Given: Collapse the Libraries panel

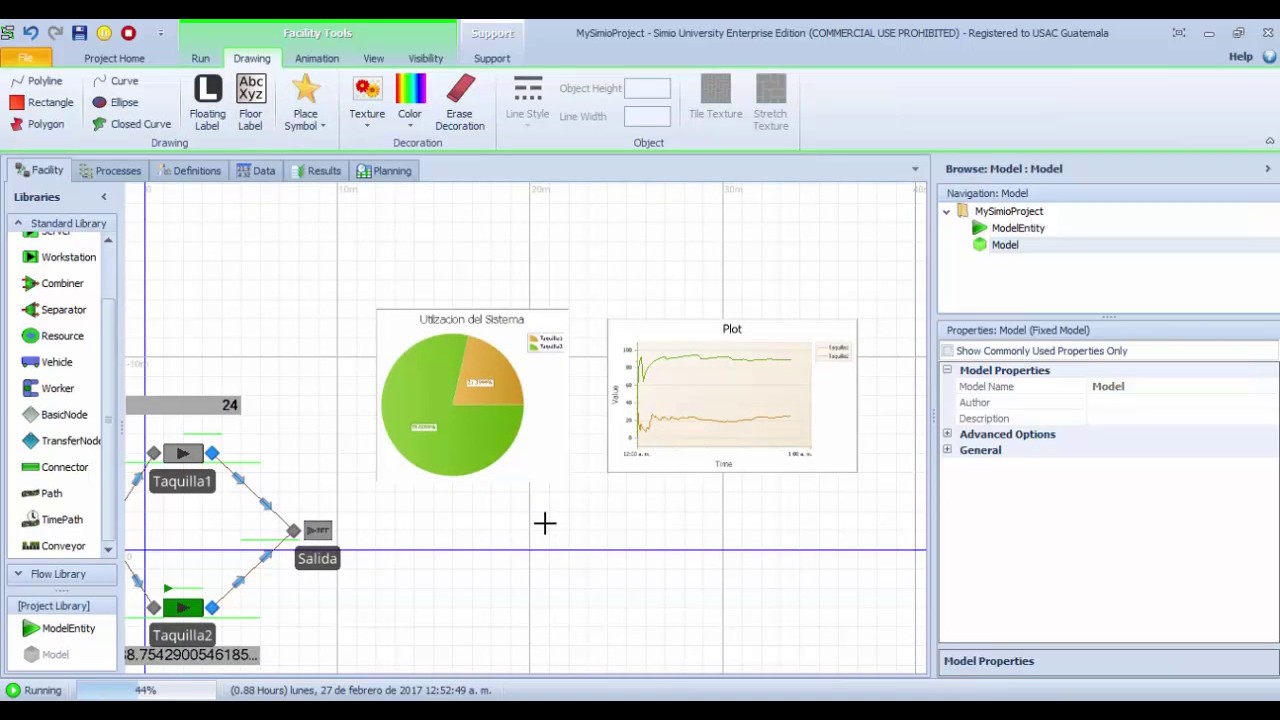Looking at the screenshot, I should click(104, 197).
